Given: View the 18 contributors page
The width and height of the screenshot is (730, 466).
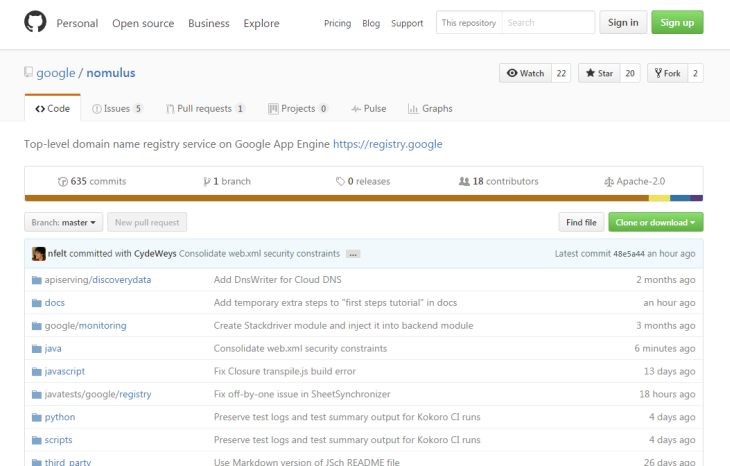Looking at the screenshot, I should click(498, 181).
